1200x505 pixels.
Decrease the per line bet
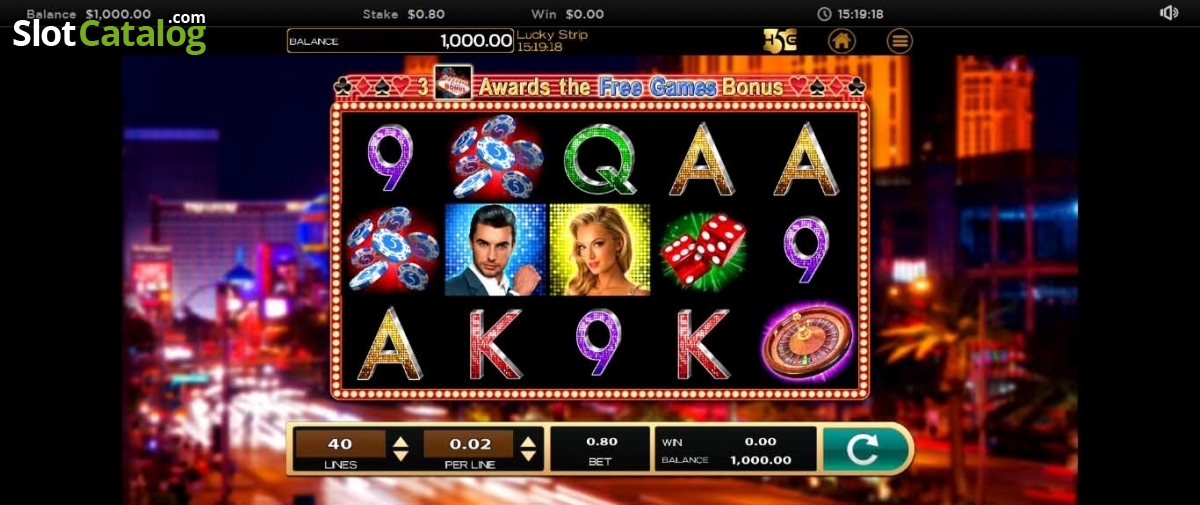tap(528, 454)
